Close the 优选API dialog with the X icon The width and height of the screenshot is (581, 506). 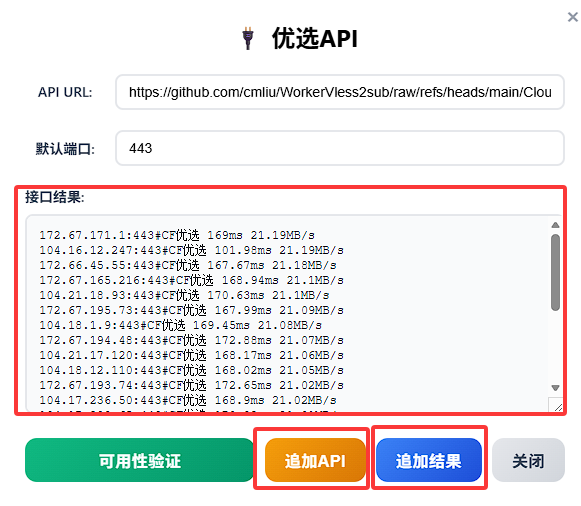coord(572,17)
